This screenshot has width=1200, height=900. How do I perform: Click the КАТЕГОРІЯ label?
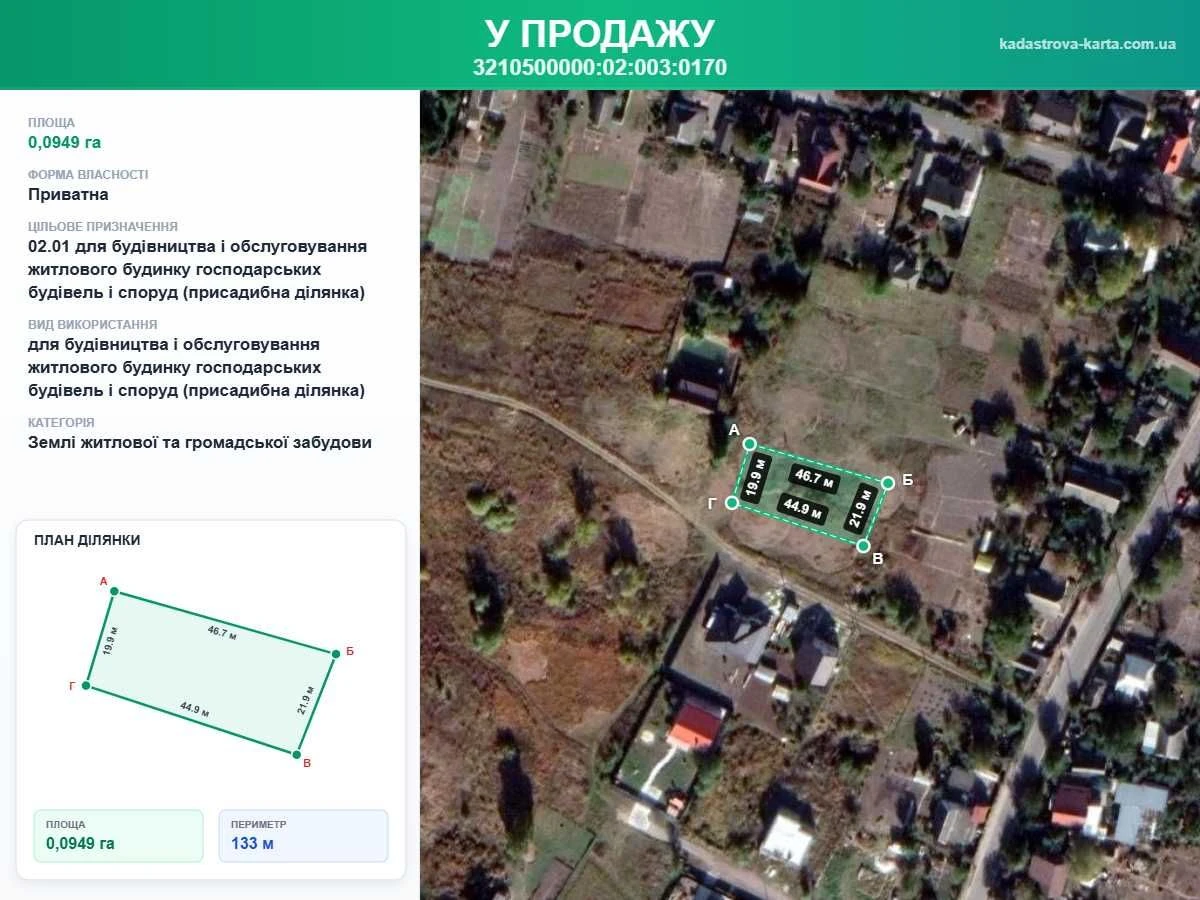61,422
